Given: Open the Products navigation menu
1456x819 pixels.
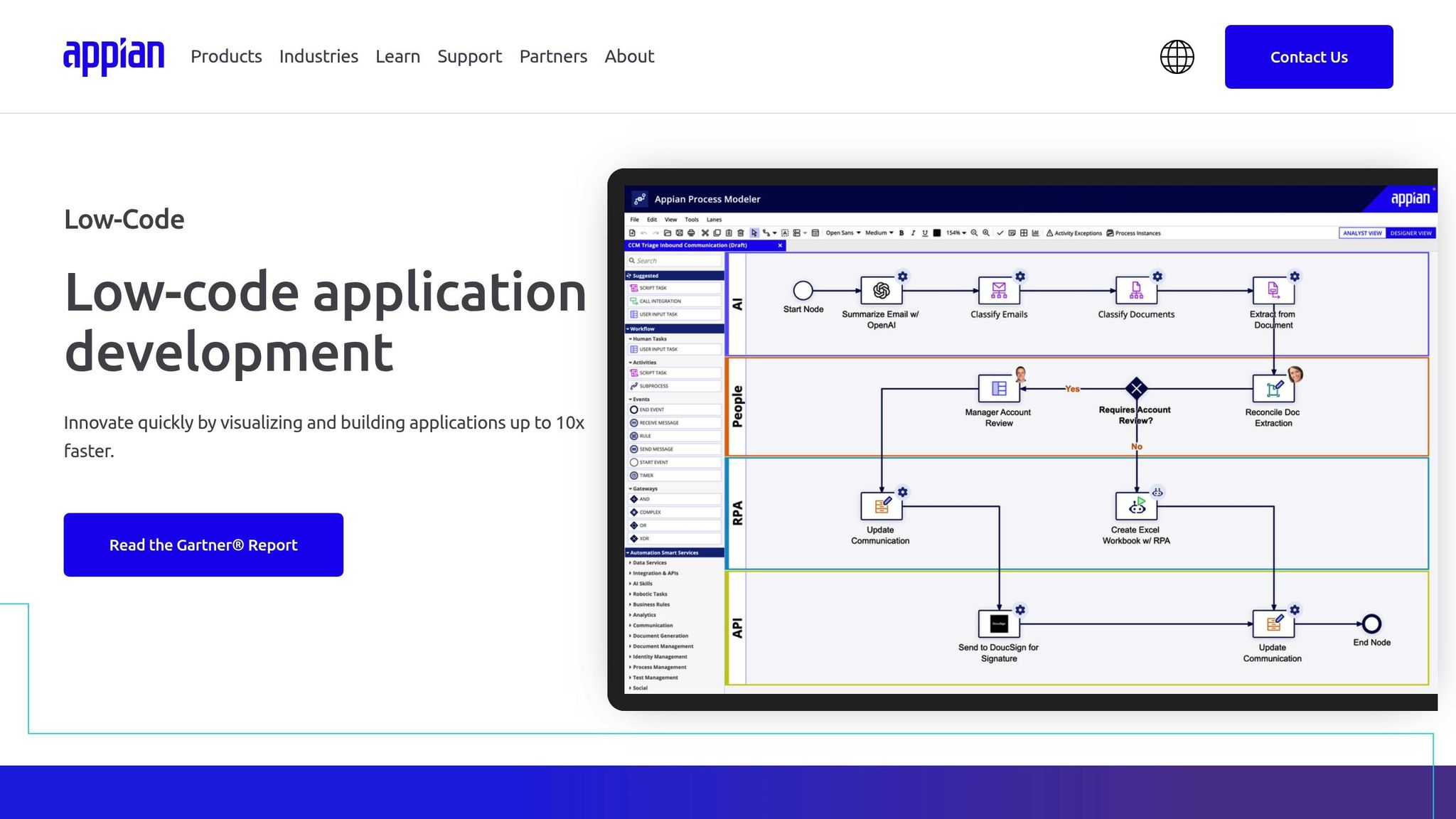Looking at the screenshot, I should tap(226, 56).
